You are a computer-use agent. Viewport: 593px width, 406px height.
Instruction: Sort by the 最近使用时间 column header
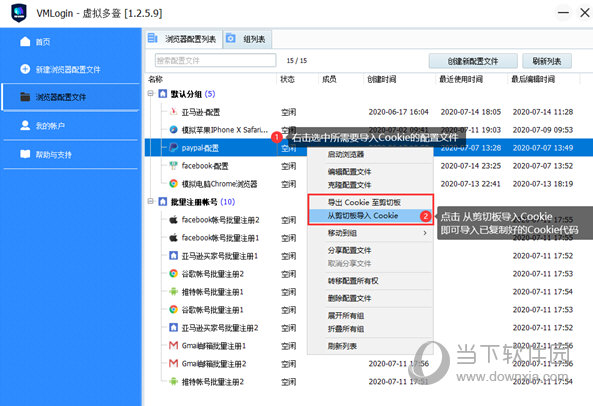461,79
